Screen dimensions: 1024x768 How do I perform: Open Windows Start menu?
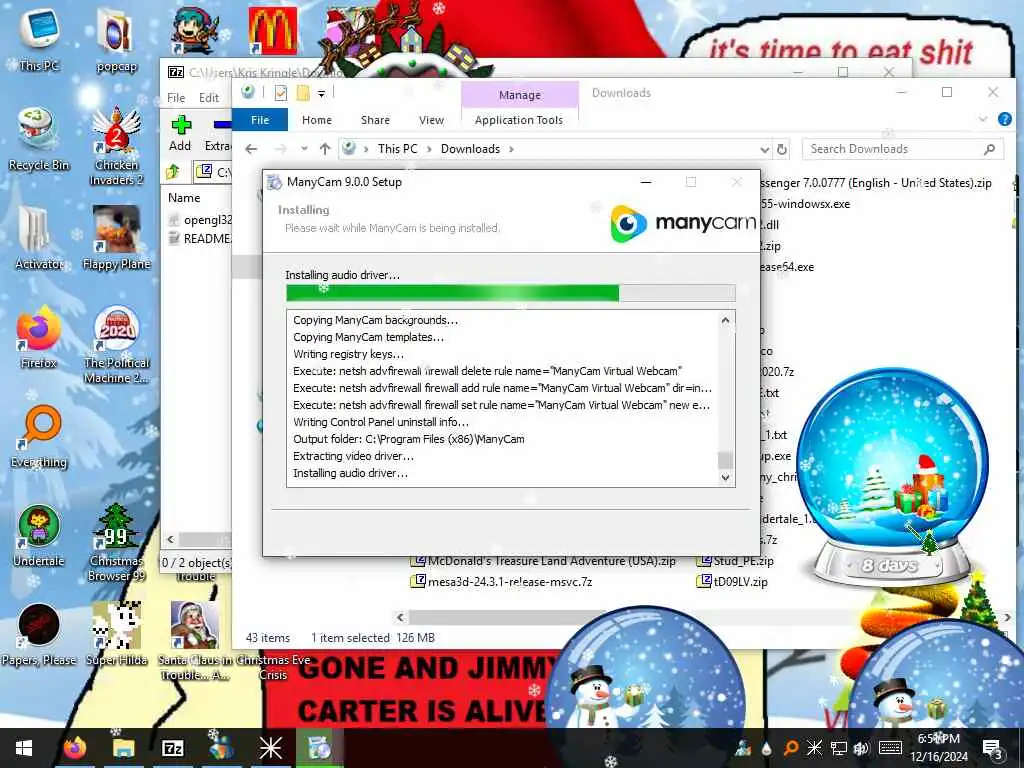coord(24,748)
